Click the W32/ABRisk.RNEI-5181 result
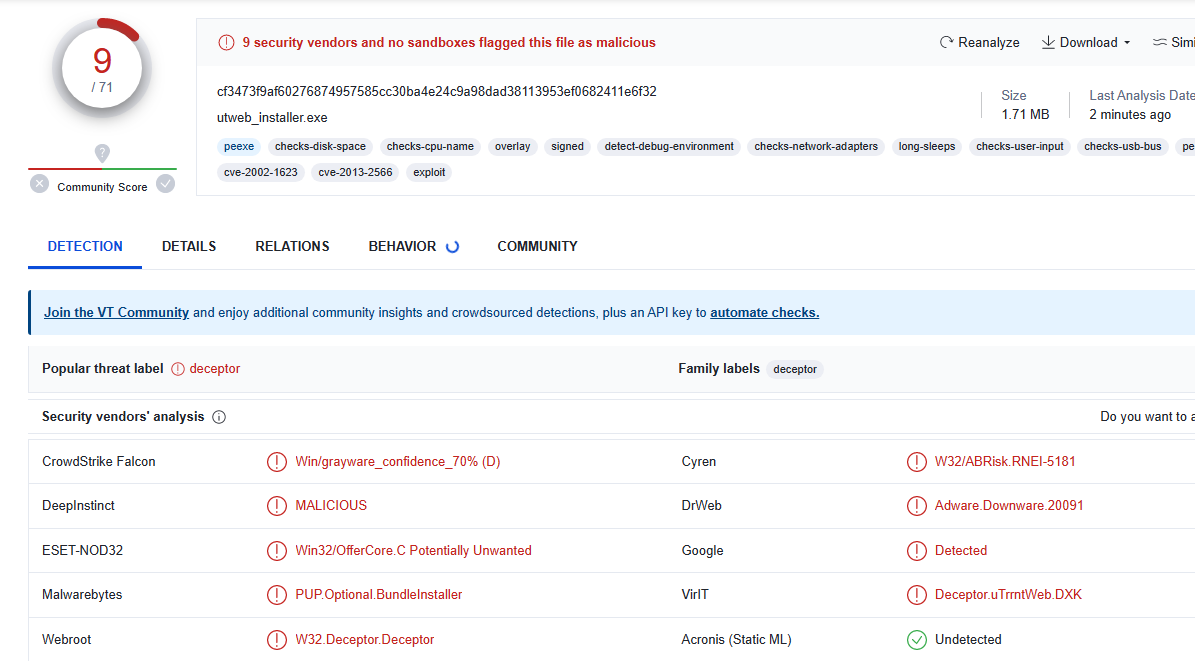Image resolution: width=1195 pixels, height=661 pixels. [x=1005, y=461]
